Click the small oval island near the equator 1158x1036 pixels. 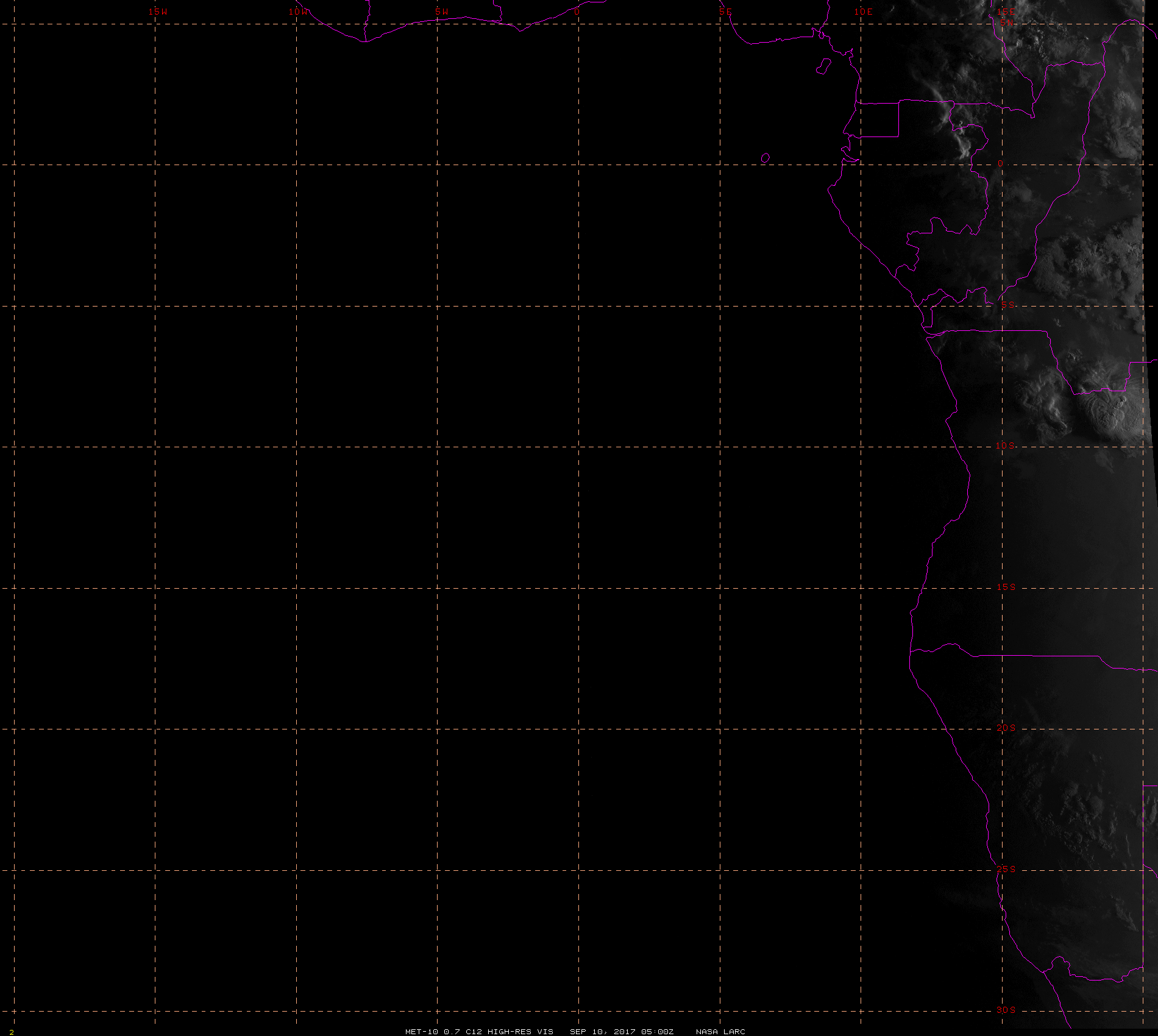(x=765, y=158)
